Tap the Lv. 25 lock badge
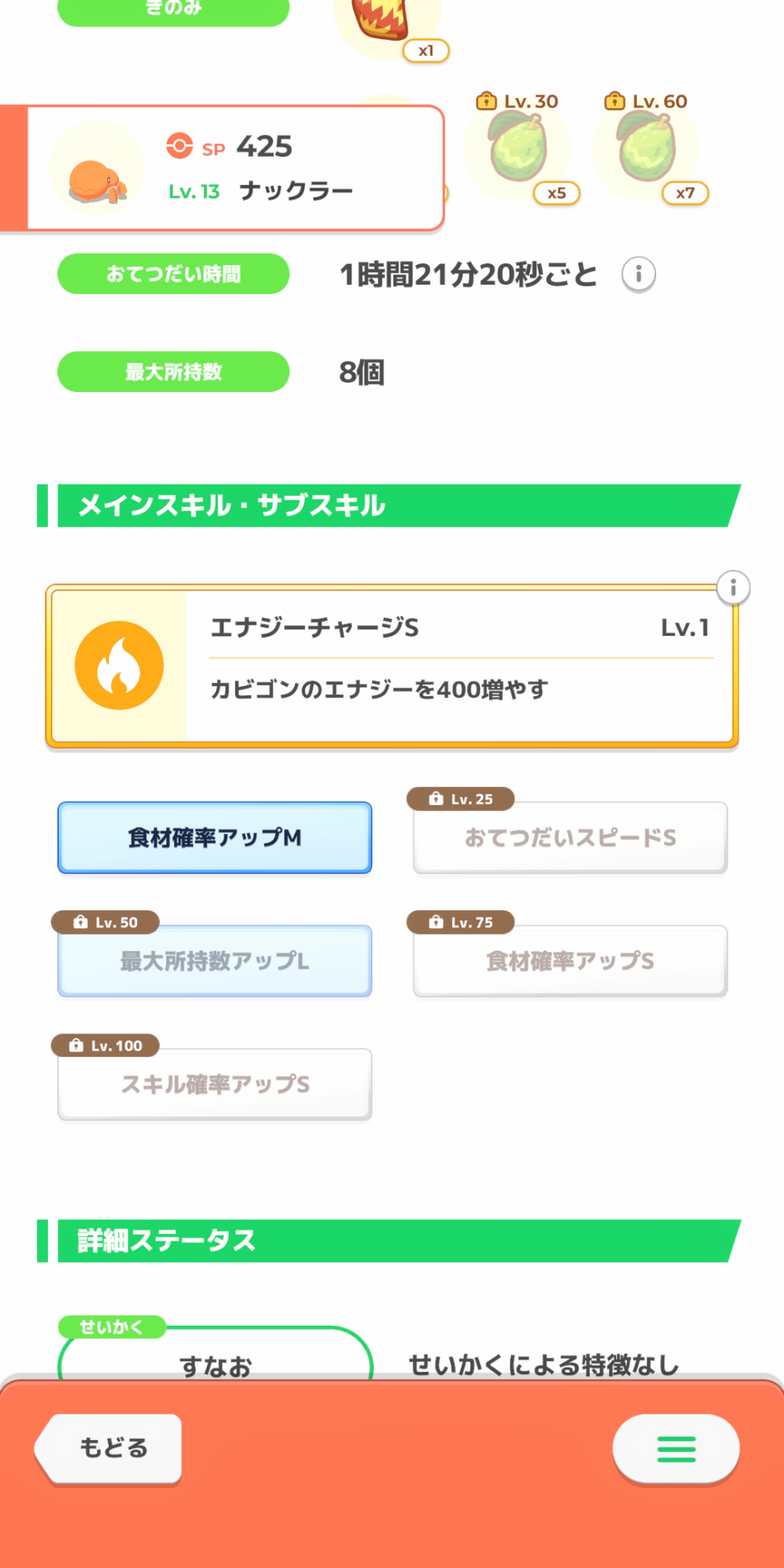Screen dimensions: 784x1568 (x=461, y=799)
